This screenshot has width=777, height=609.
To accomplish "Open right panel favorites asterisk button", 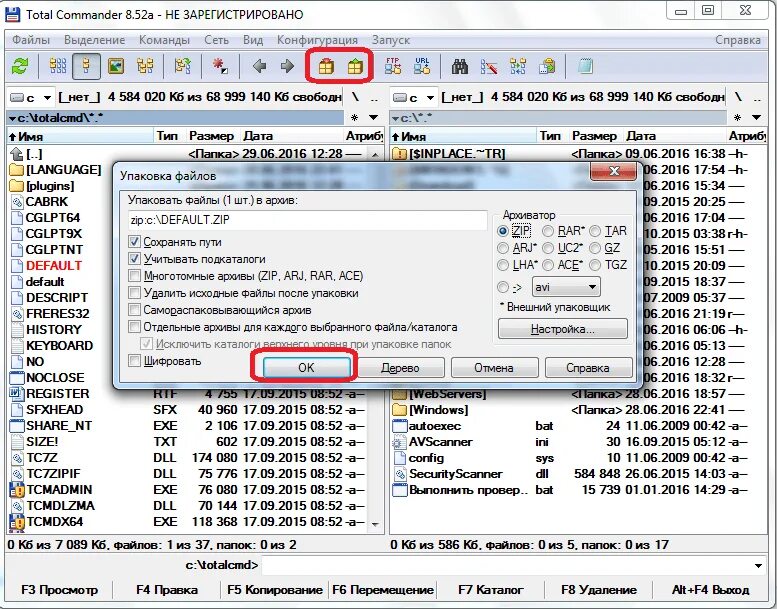I will 737,118.
